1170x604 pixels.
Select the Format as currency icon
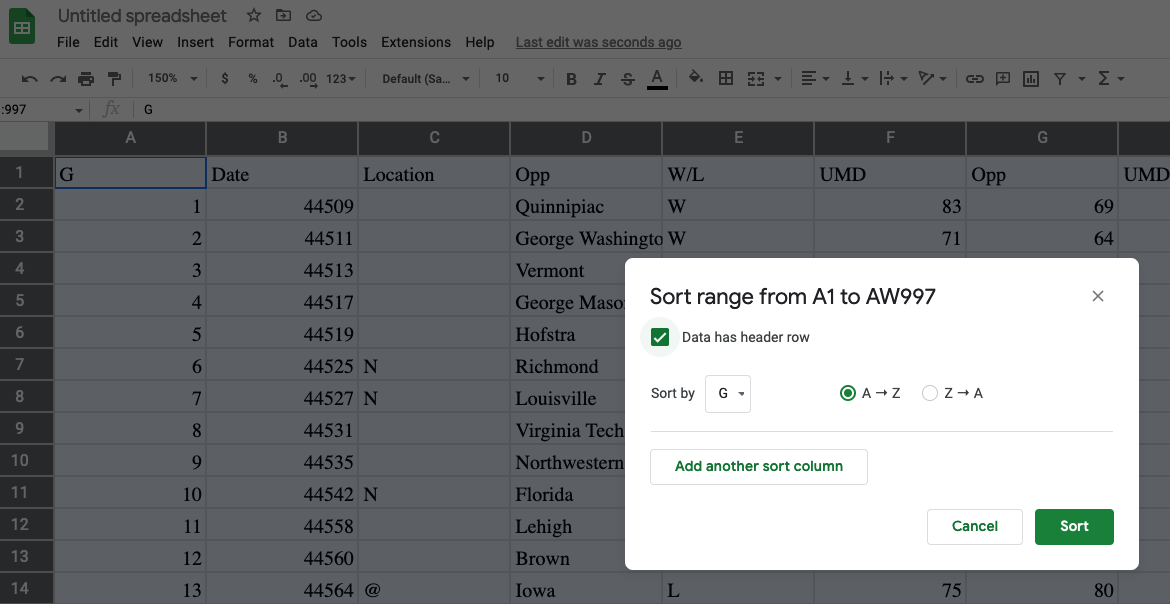pos(225,77)
